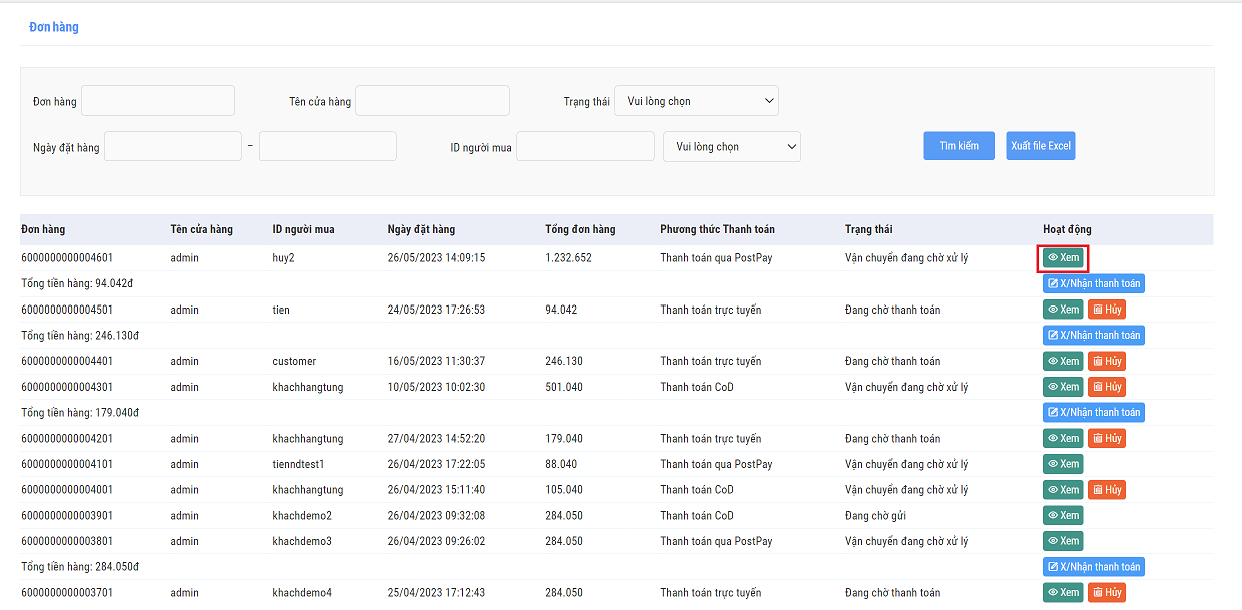Cancel order 6000000000004001 with Hủy
The width and height of the screenshot is (1242, 610).
click(1106, 490)
